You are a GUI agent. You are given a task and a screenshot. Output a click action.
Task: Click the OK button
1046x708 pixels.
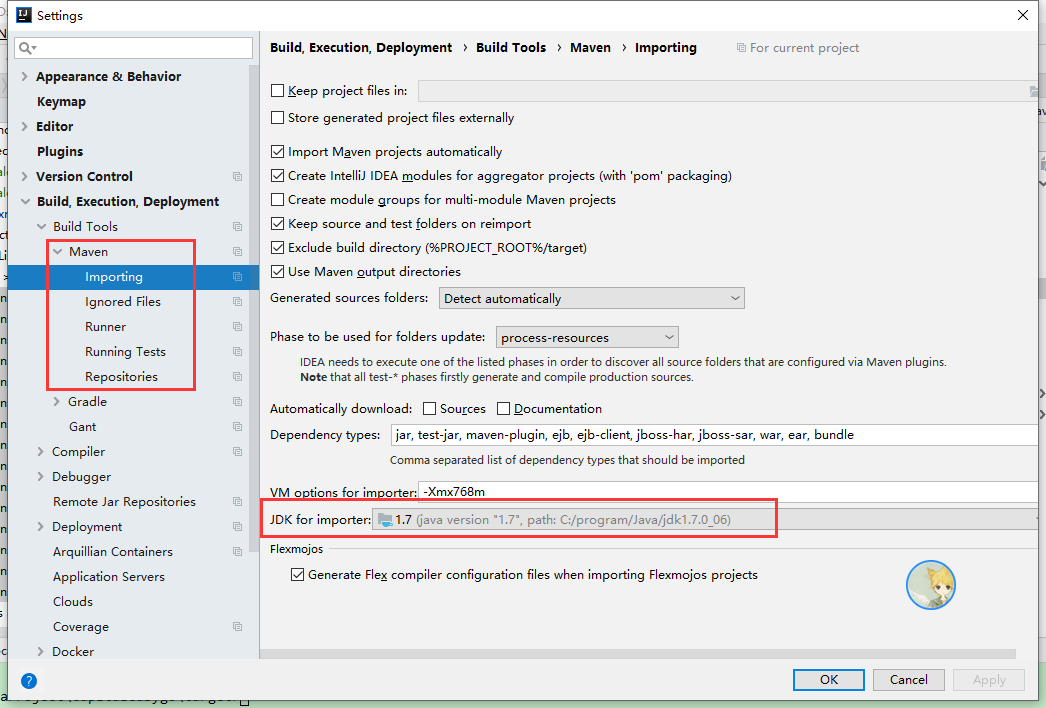click(x=828, y=679)
